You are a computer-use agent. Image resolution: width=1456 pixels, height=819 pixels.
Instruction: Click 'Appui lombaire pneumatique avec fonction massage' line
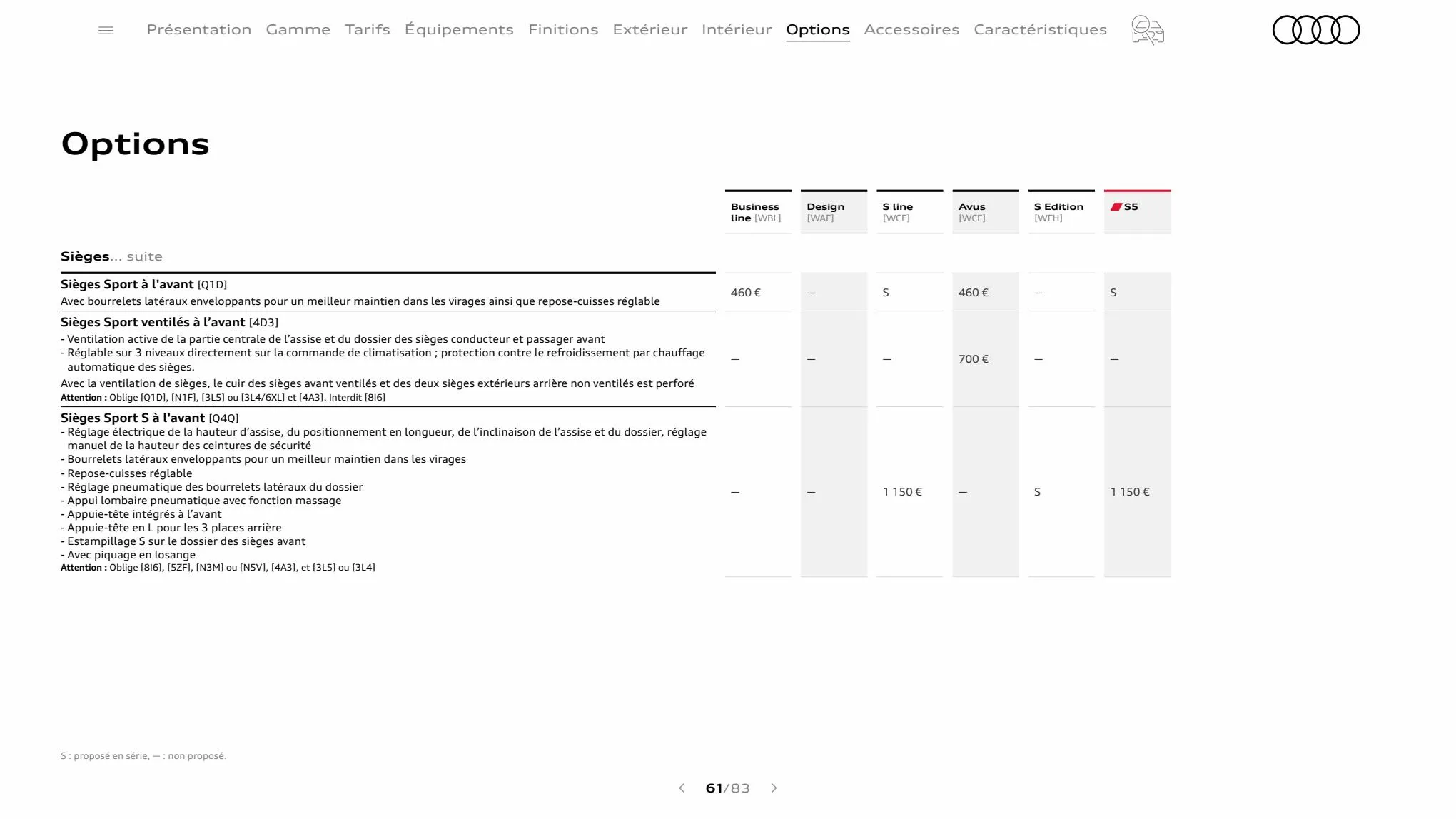201,501
